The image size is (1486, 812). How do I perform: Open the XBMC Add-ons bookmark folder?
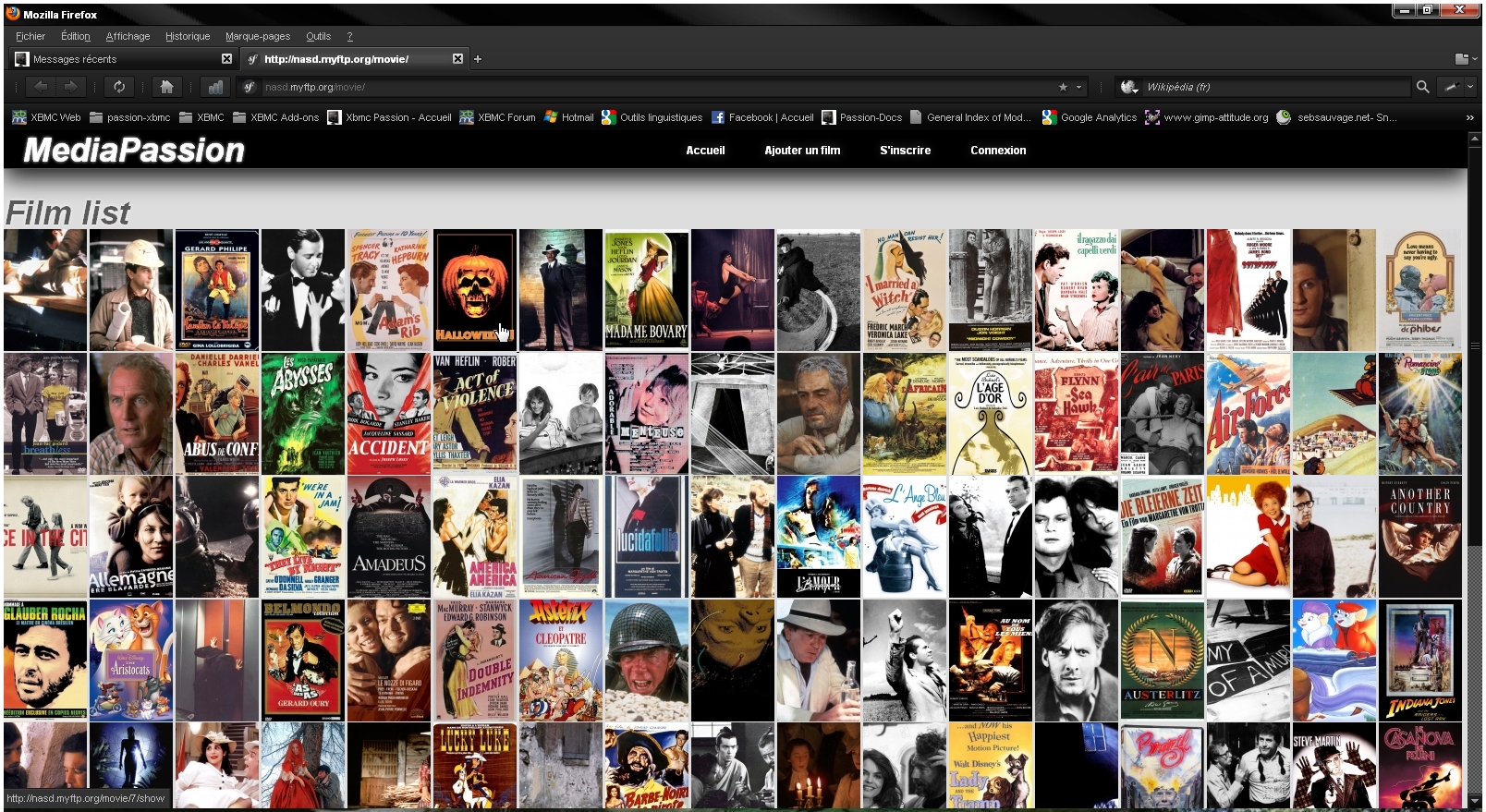pos(275,117)
